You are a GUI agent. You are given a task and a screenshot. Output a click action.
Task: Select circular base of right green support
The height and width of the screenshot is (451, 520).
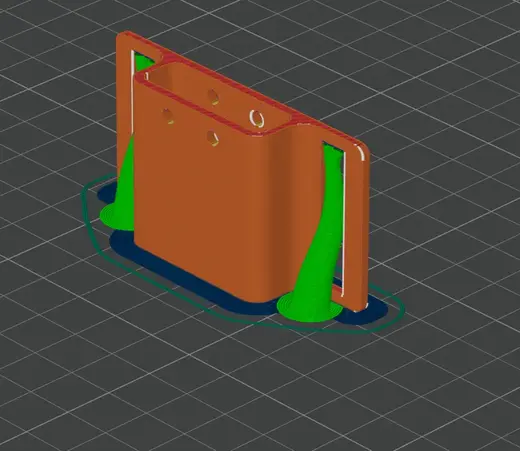pyautogui.click(x=310, y=308)
